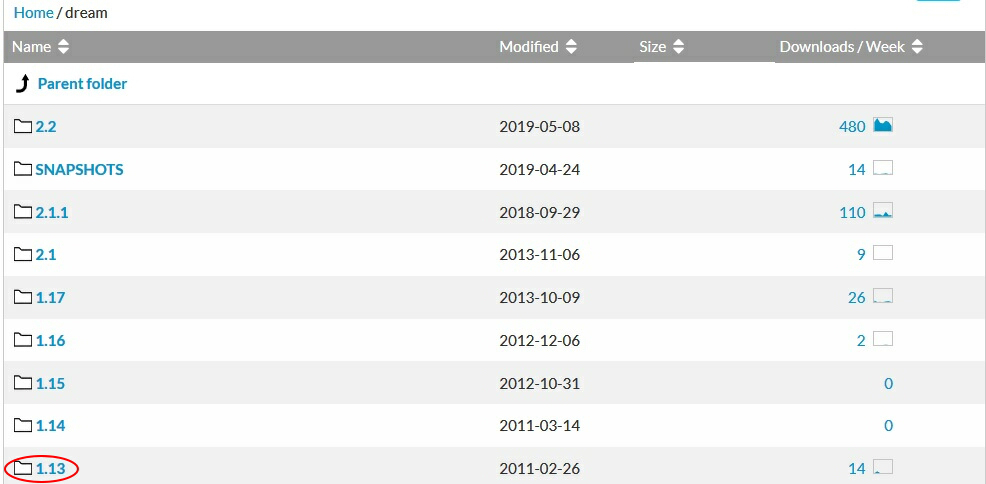Sort list by Name arrows
986x484 pixels.
64,47
